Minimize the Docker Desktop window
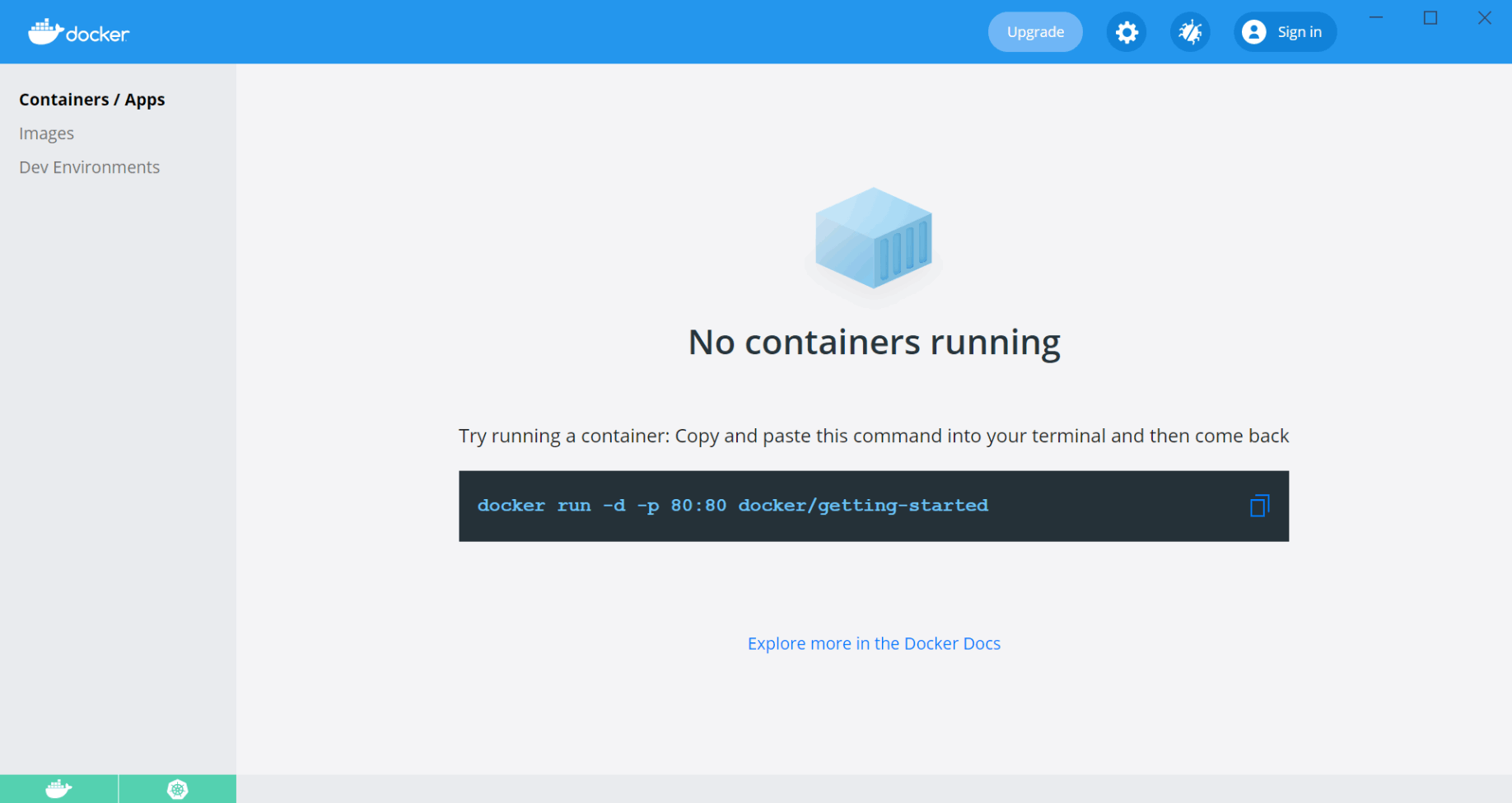This screenshot has height=803, width=1512. pos(1376,18)
